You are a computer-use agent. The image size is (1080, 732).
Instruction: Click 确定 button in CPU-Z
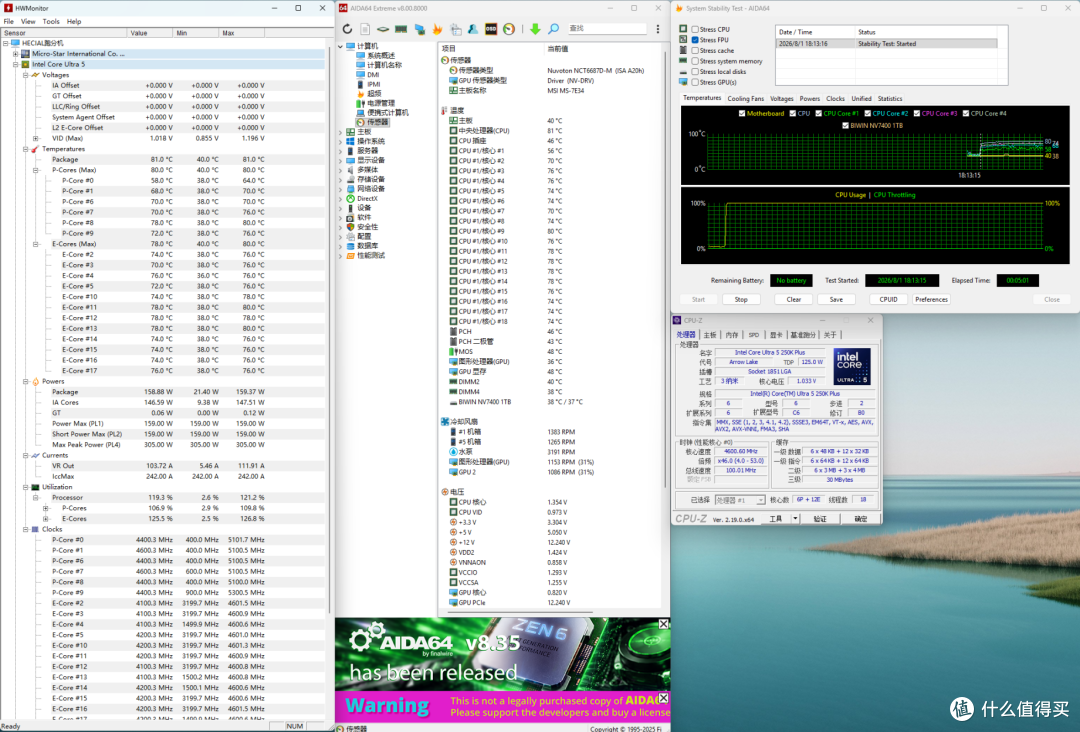click(x=861, y=519)
